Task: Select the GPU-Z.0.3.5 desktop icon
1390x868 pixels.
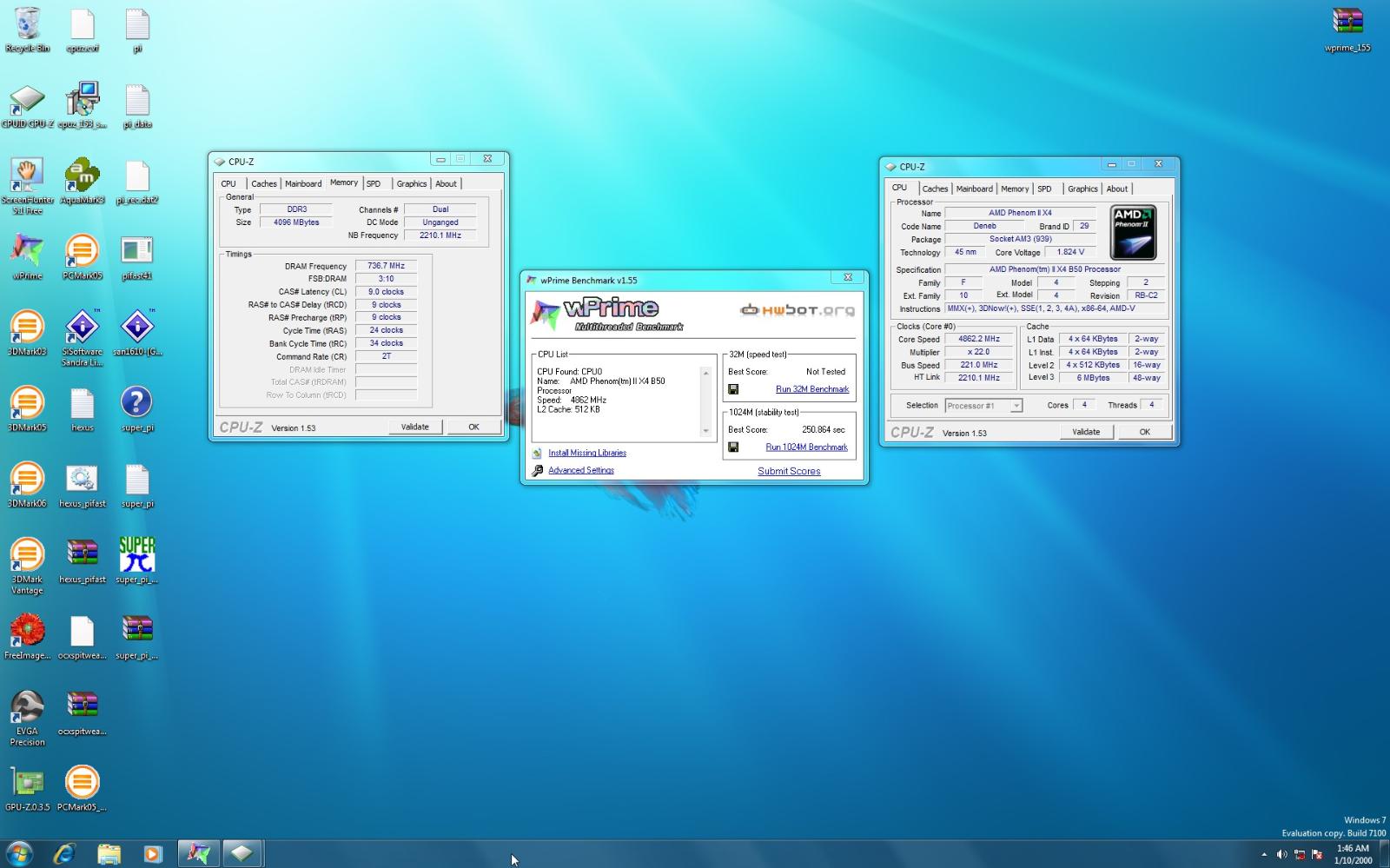Action: click(27, 788)
